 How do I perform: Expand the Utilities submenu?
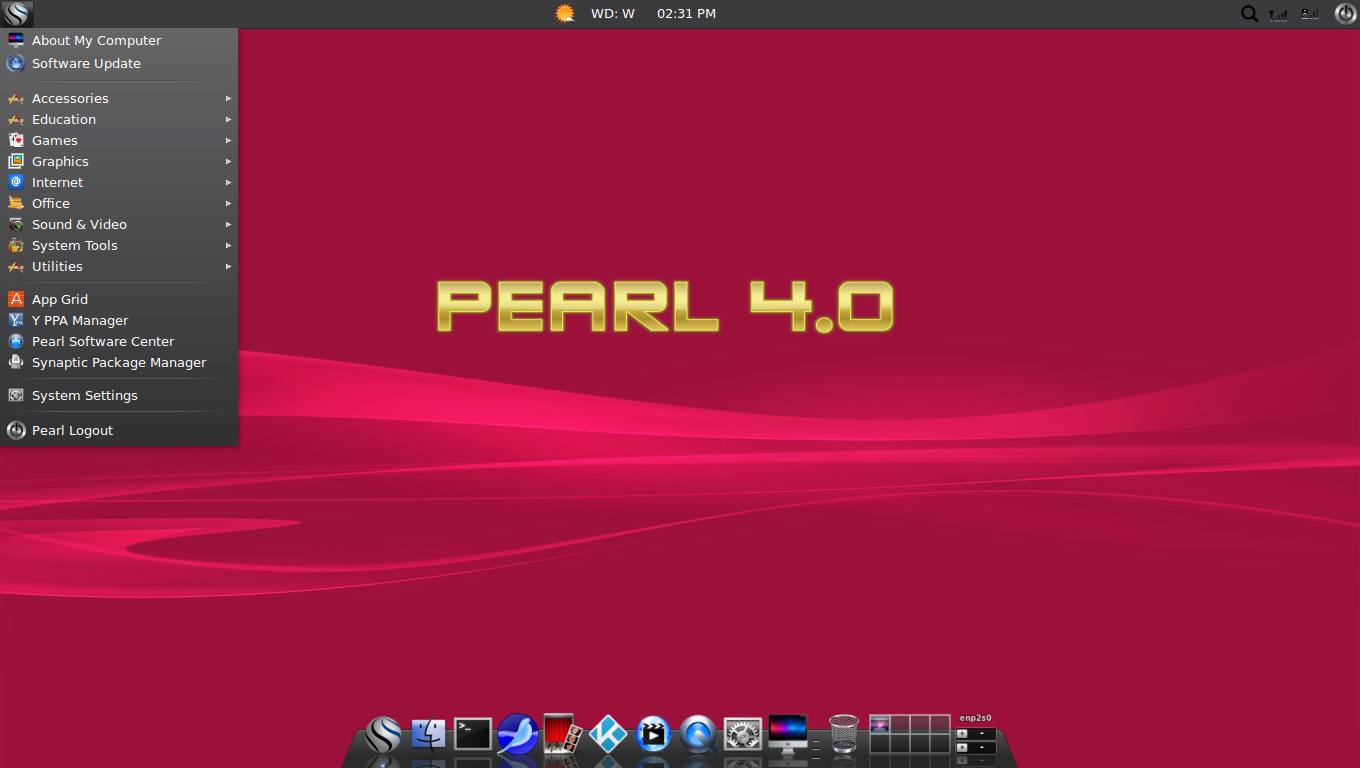[119, 266]
